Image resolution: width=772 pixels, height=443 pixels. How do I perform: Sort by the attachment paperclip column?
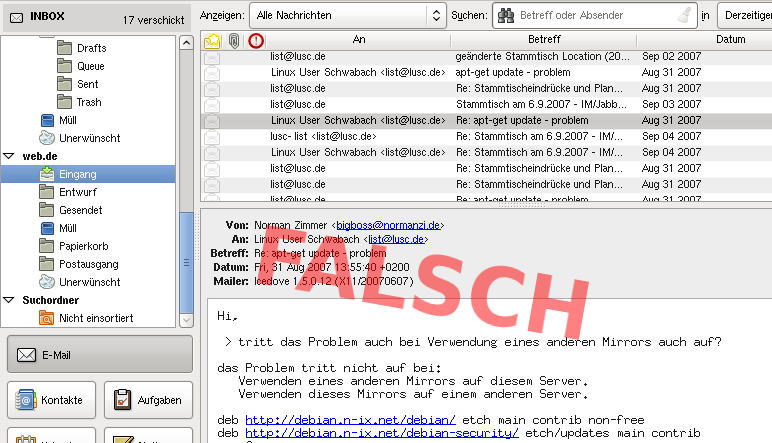pos(233,40)
